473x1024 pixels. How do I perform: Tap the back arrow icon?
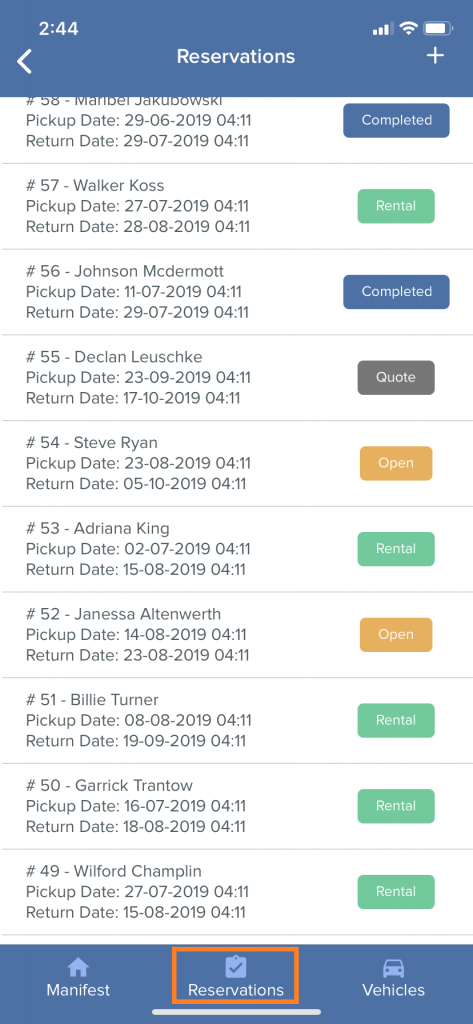click(x=24, y=61)
